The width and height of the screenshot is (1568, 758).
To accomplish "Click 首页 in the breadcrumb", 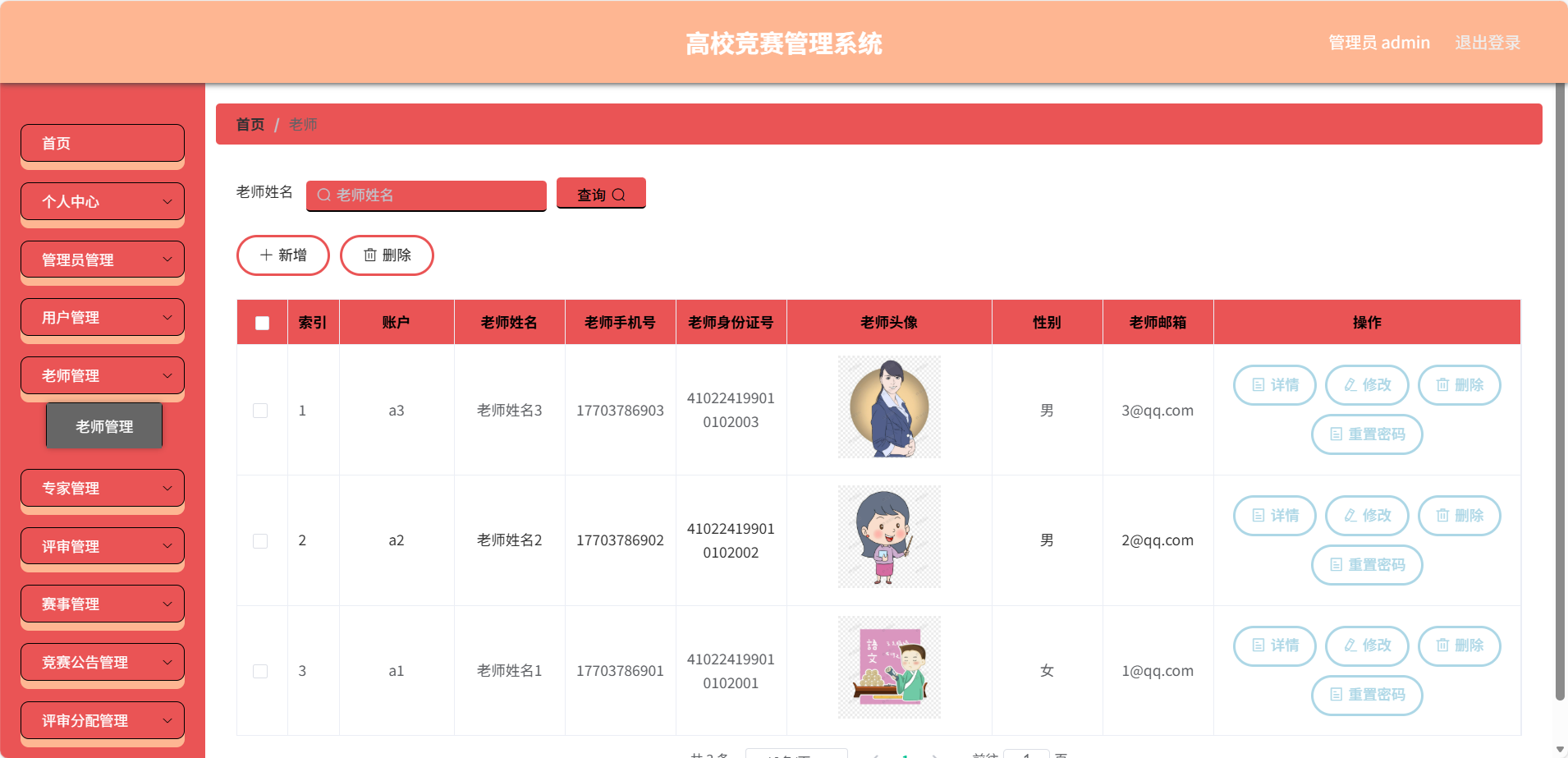I will pyautogui.click(x=250, y=124).
